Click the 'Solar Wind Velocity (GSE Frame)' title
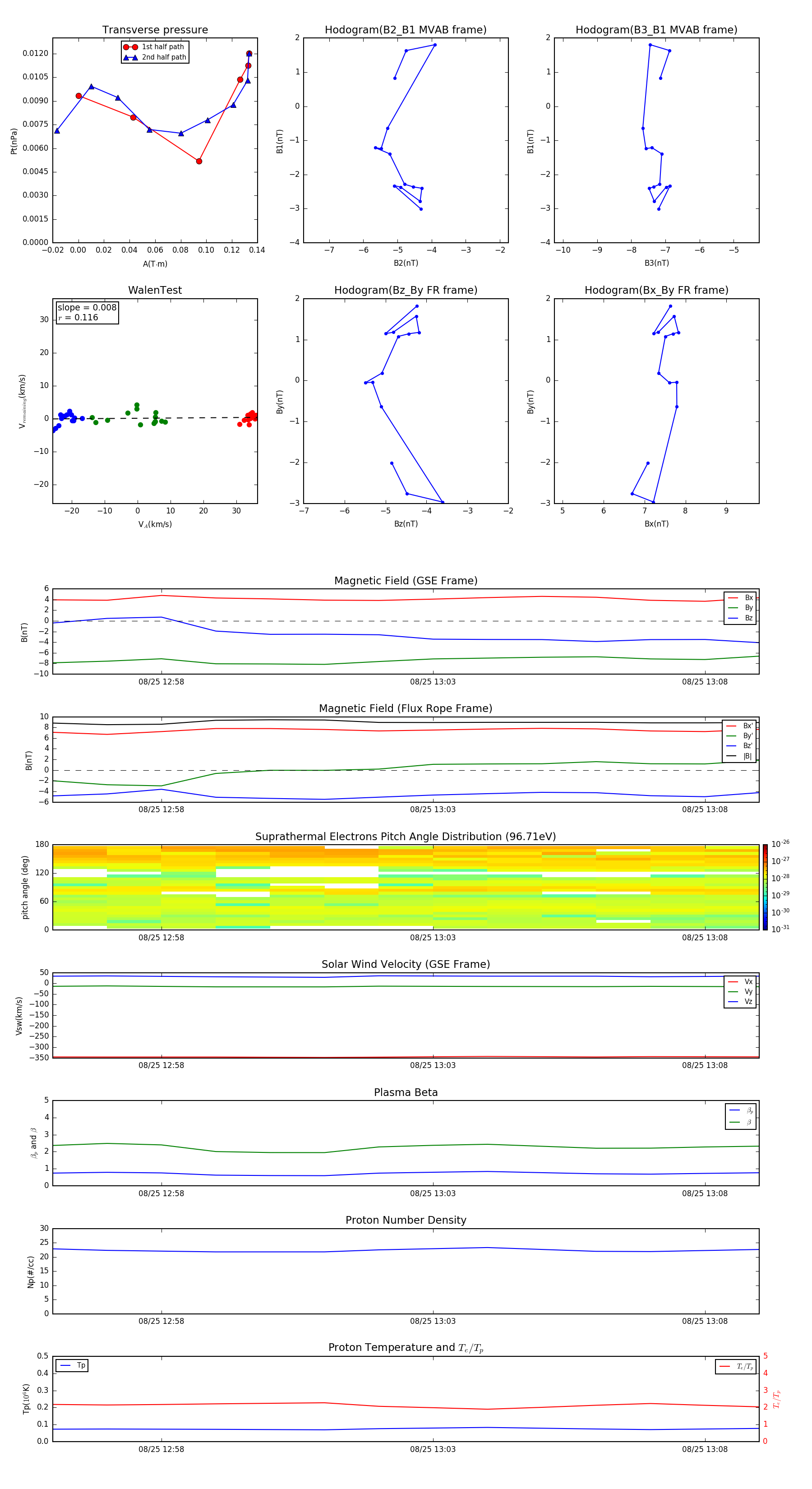This screenshot has height=1489, width=812. pos(406,964)
